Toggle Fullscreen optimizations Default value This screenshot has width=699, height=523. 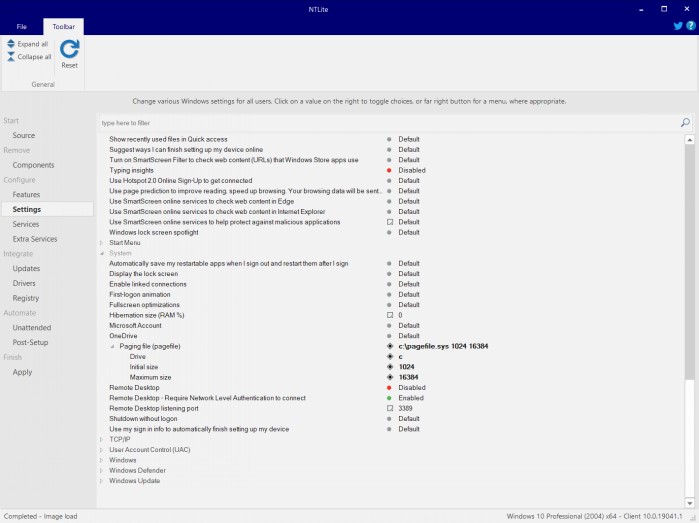pos(409,305)
